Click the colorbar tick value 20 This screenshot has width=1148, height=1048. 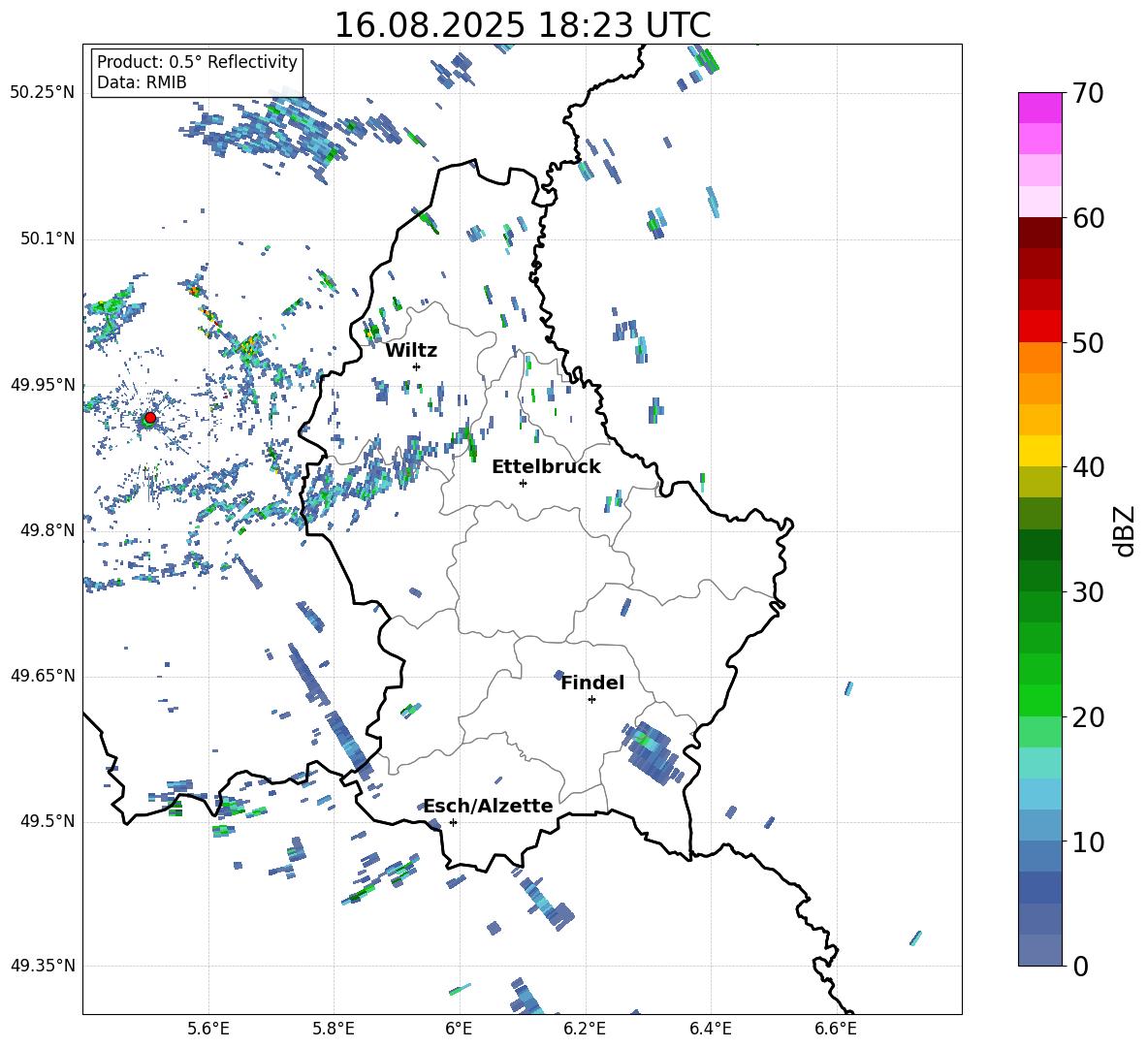click(x=1088, y=716)
